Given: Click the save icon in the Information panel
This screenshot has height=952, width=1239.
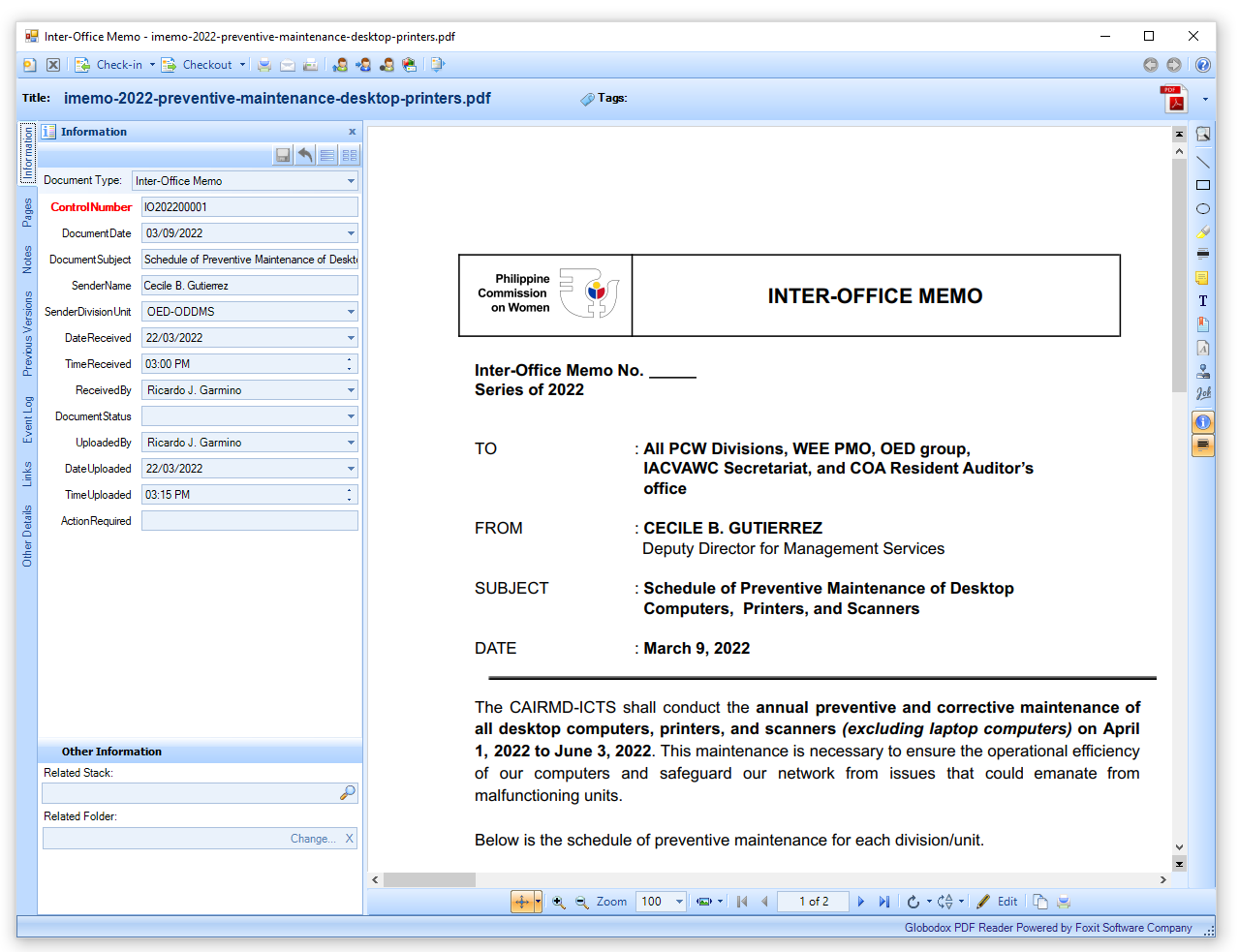Looking at the screenshot, I should click(283, 155).
